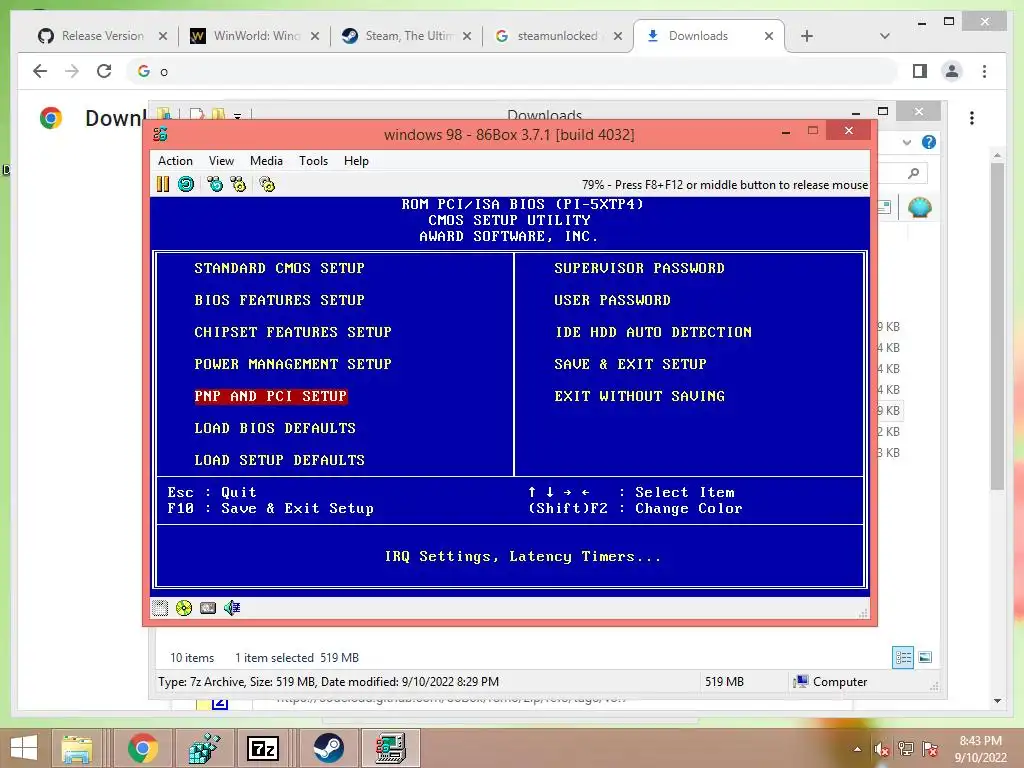The height and width of the screenshot is (768, 1024).
Task: Select SAVE & EXIT SETUP entry
Action: tap(630, 364)
